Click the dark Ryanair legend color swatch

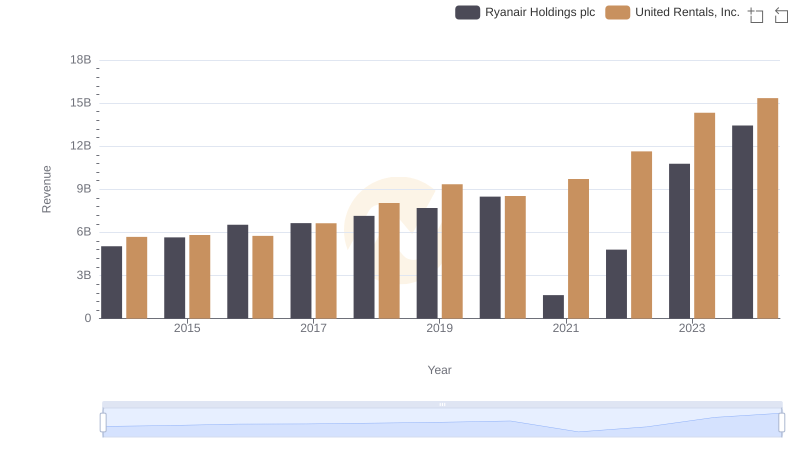click(467, 12)
